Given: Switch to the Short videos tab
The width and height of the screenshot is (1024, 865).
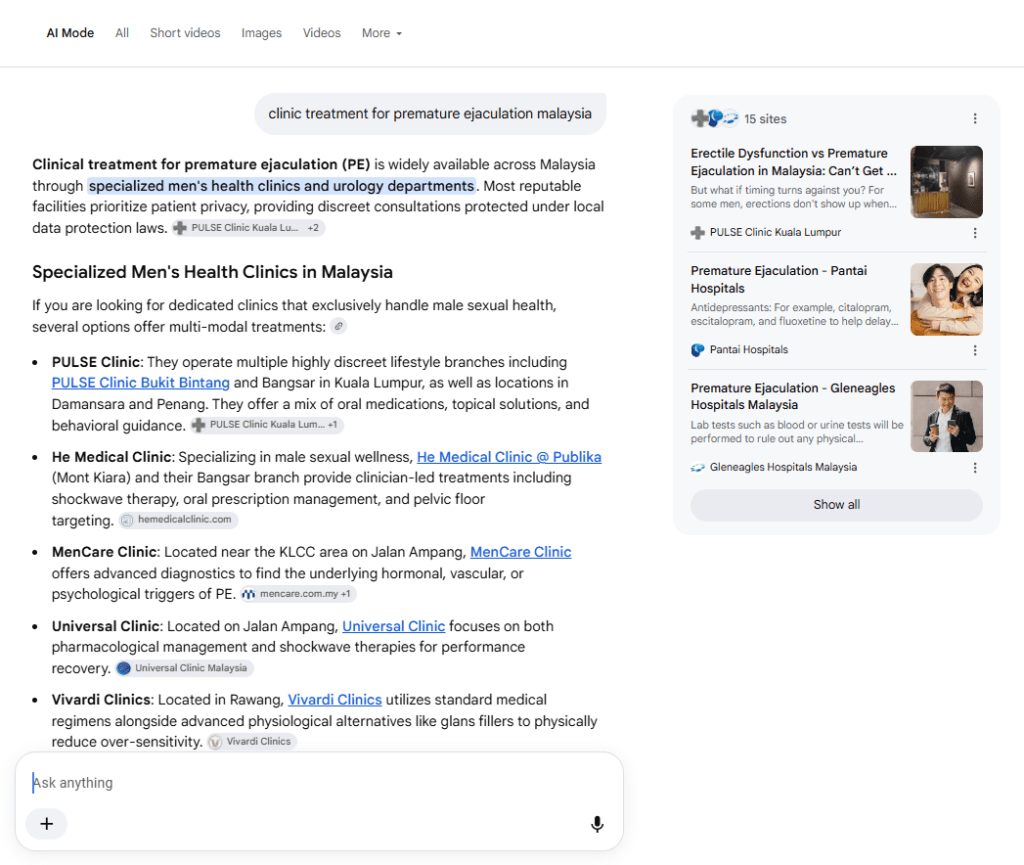Looking at the screenshot, I should coord(185,33).
